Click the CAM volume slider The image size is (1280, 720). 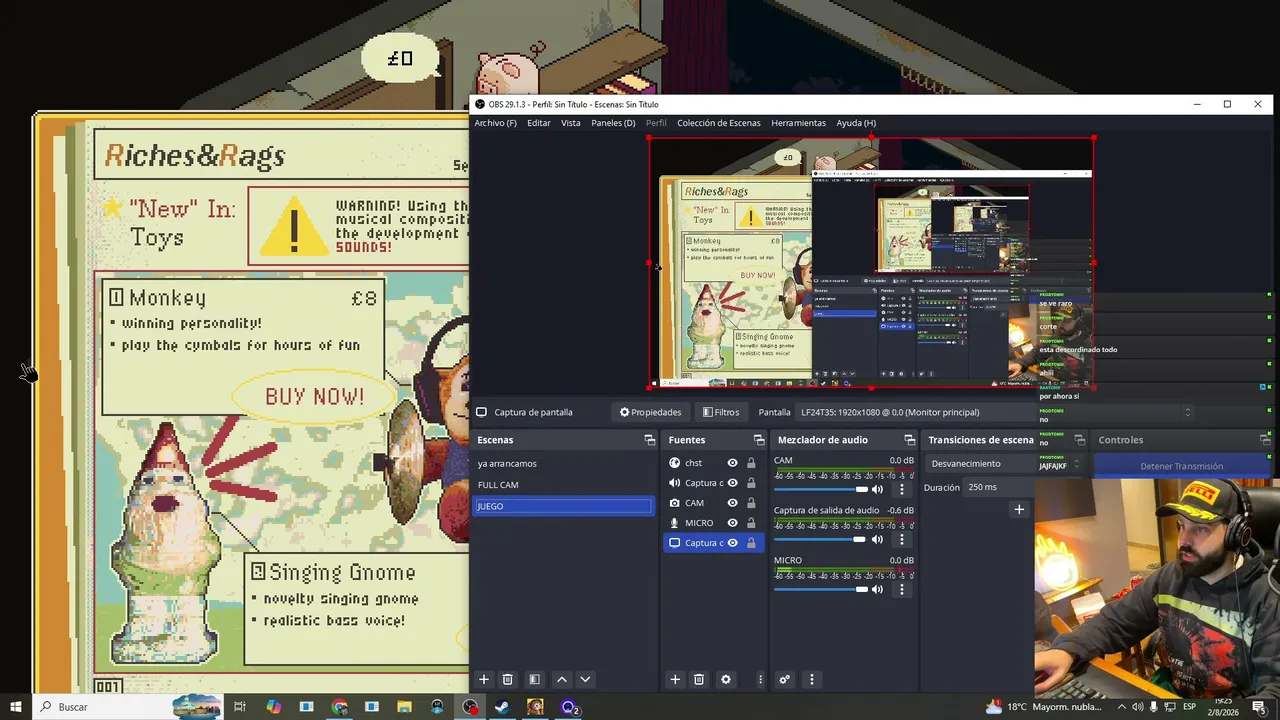click(x=821, y=489)
